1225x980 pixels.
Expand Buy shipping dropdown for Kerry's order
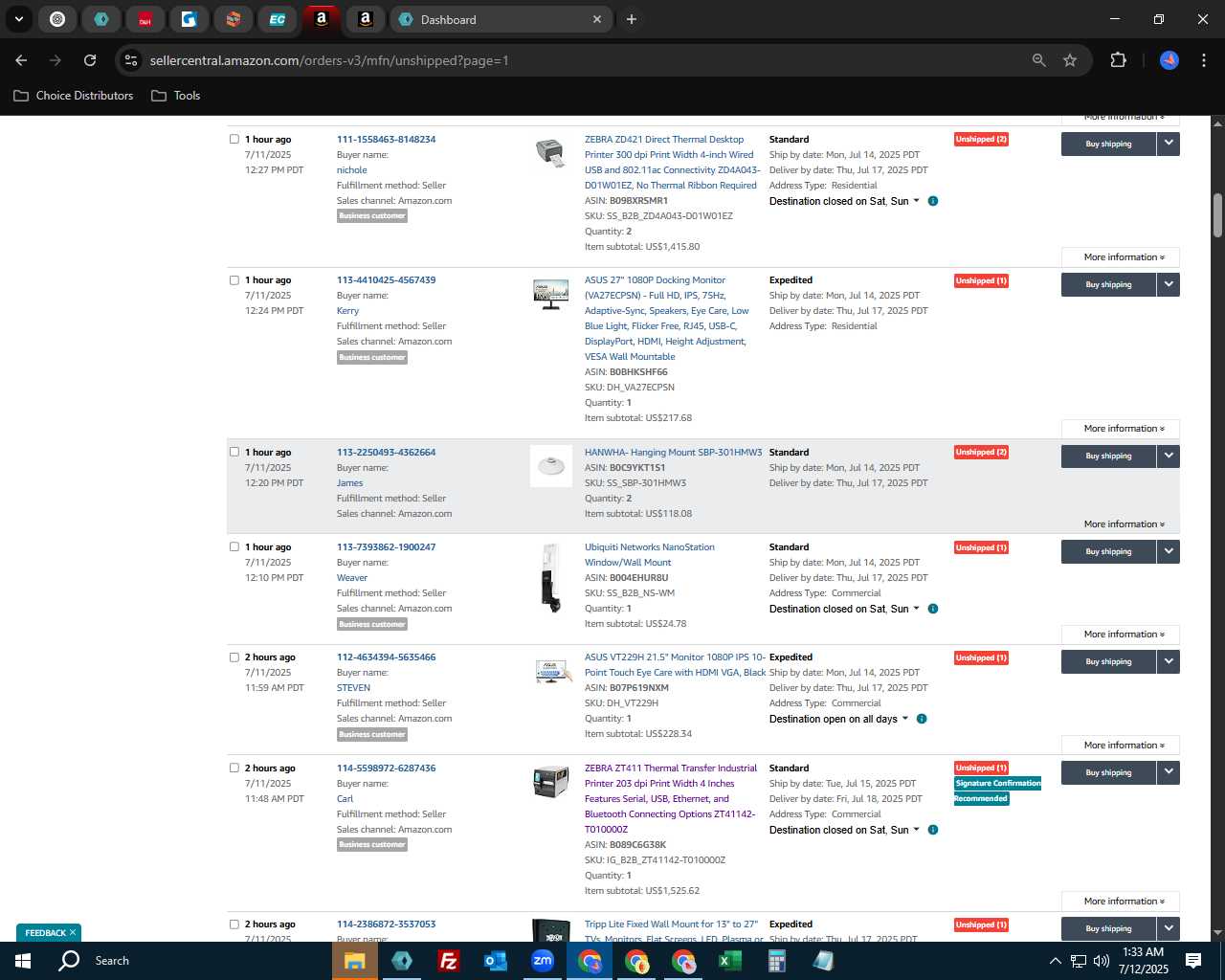[1169, 284]
